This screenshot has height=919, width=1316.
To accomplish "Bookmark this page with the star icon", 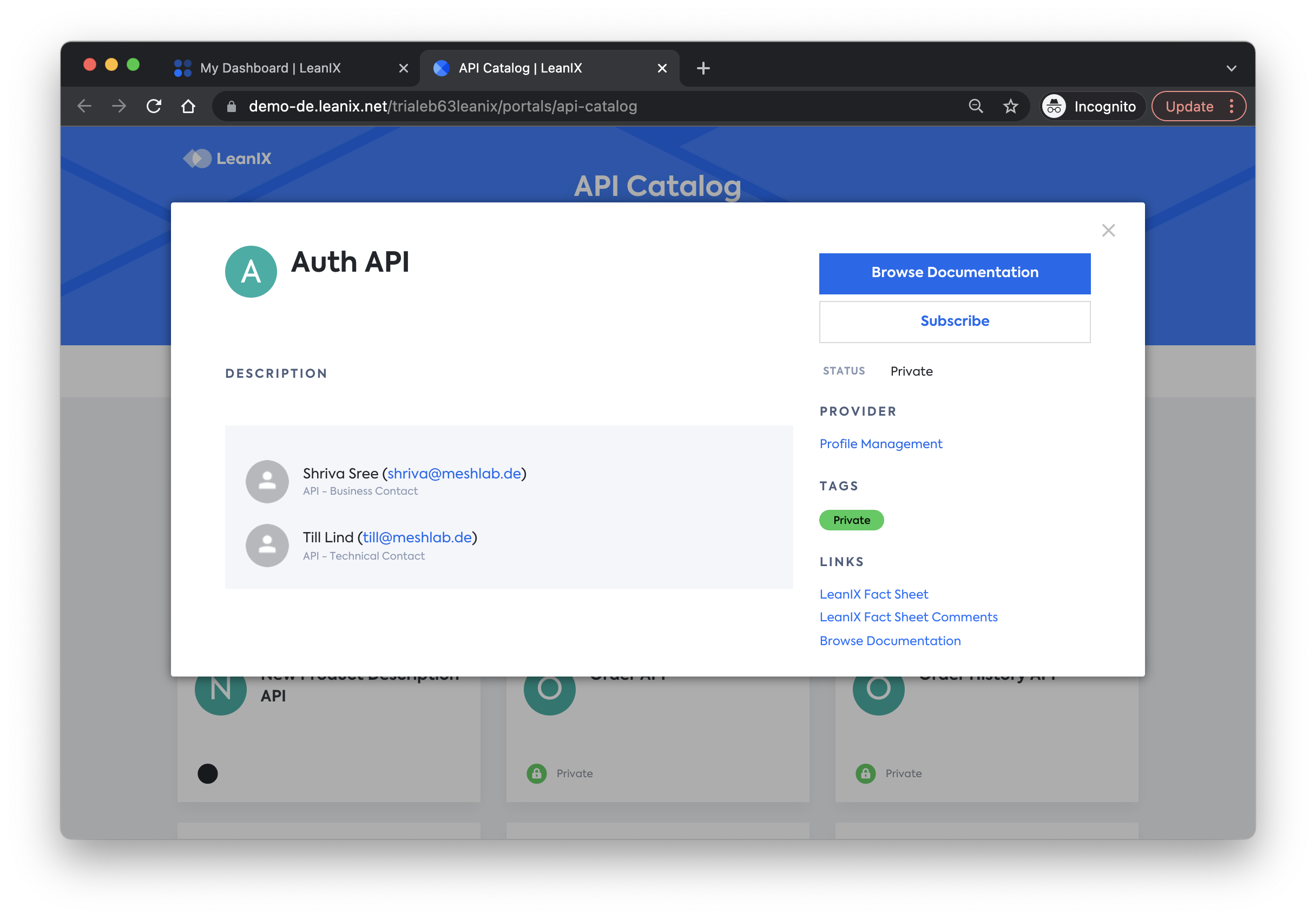I will pos(1010,106).
